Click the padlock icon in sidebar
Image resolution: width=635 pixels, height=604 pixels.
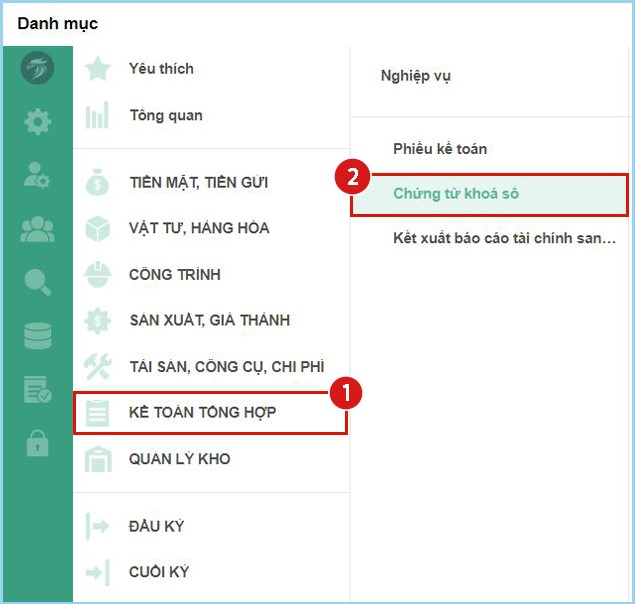[x=37, y=444]
